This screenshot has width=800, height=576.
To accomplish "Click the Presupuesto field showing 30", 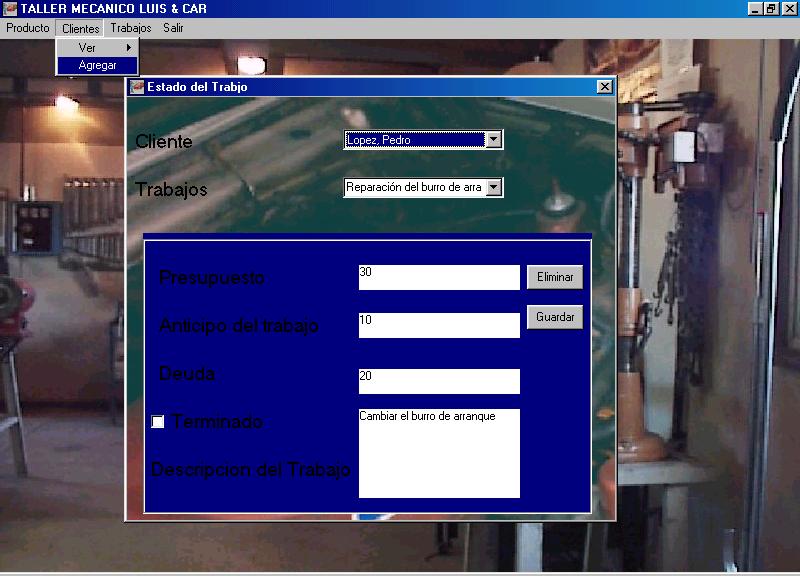I will [439, 277].
